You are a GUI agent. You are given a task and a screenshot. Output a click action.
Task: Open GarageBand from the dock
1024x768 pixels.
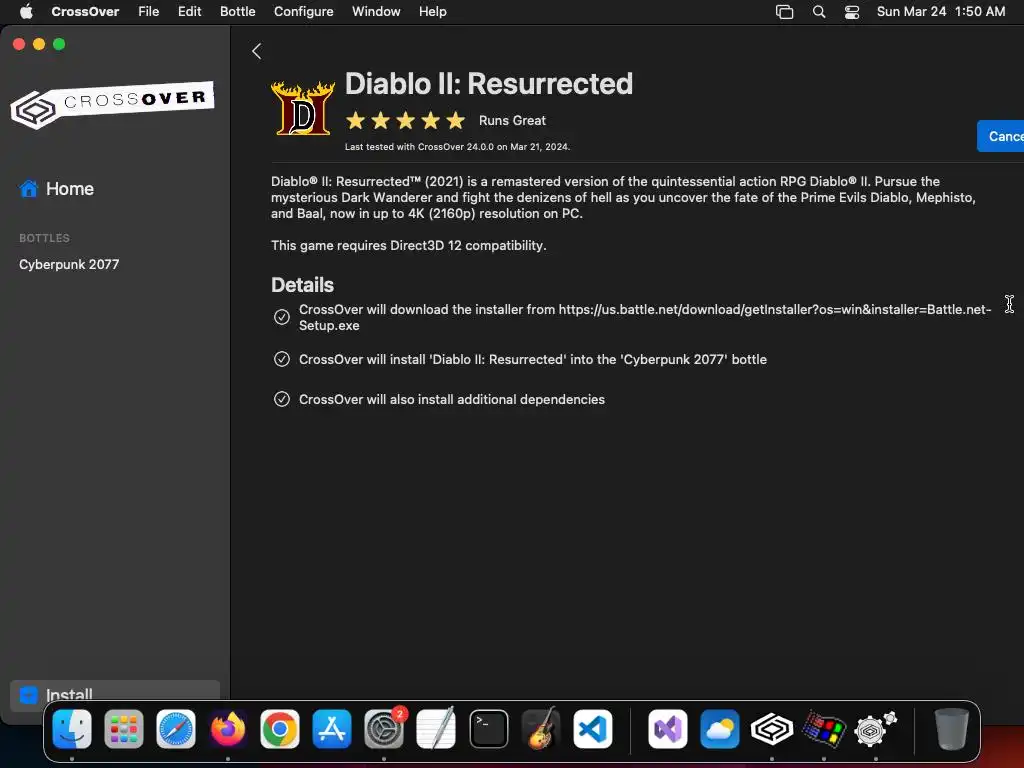click(x=541, y=729)
